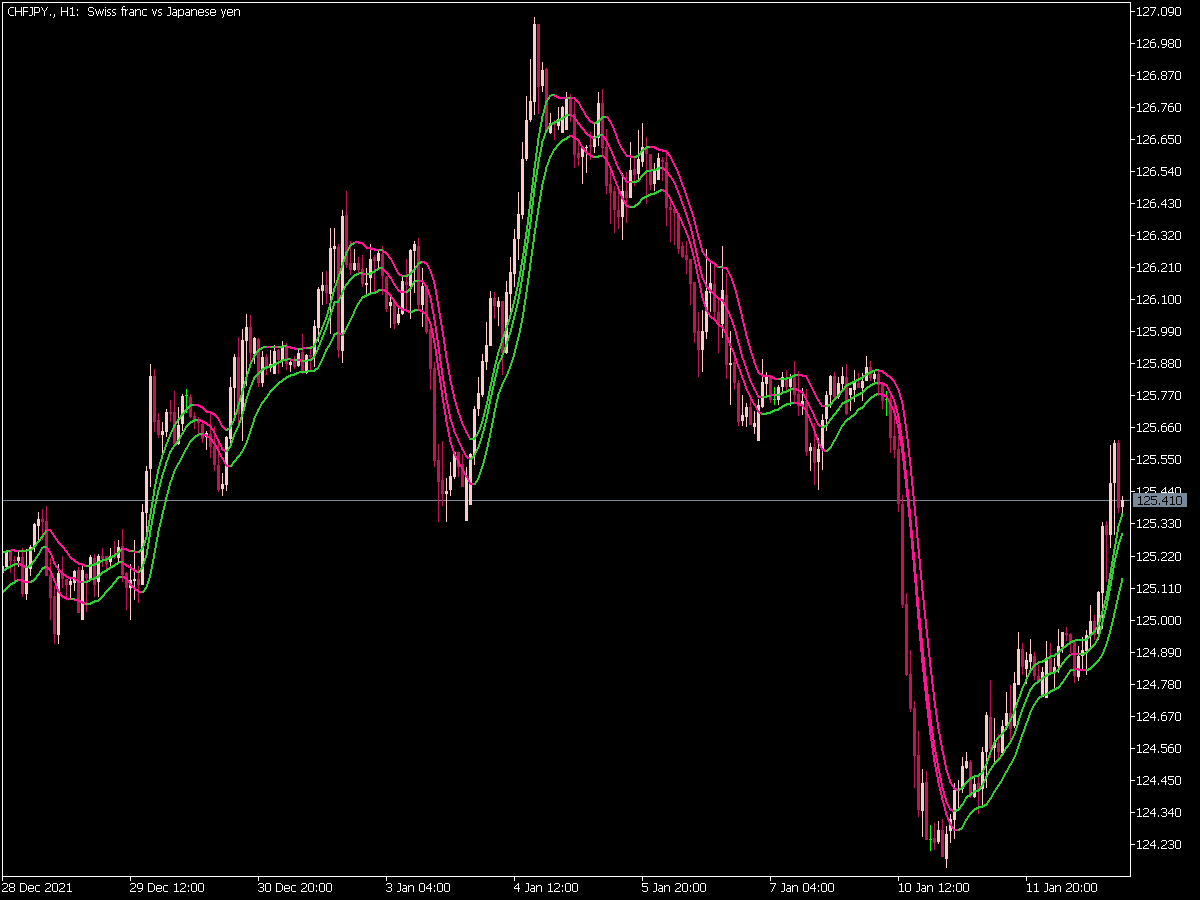Click the 126.540 price scale value
The width and height of the screenshot is (1200, 900).
1160,172
